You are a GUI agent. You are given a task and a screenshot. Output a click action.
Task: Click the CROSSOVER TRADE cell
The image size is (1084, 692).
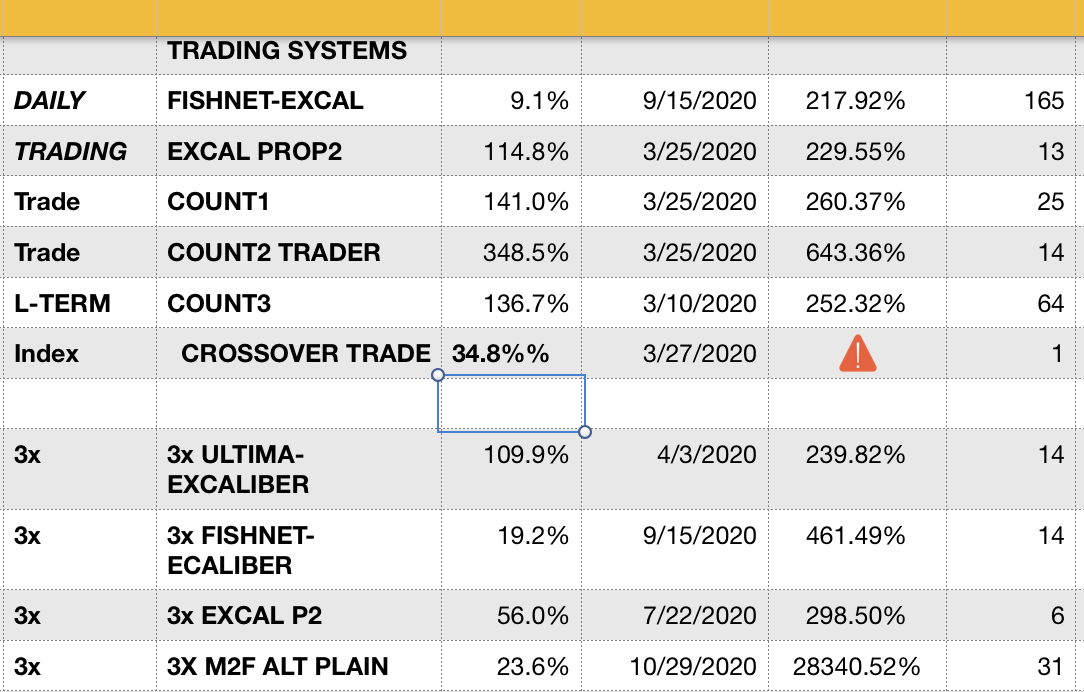(306, 353)
